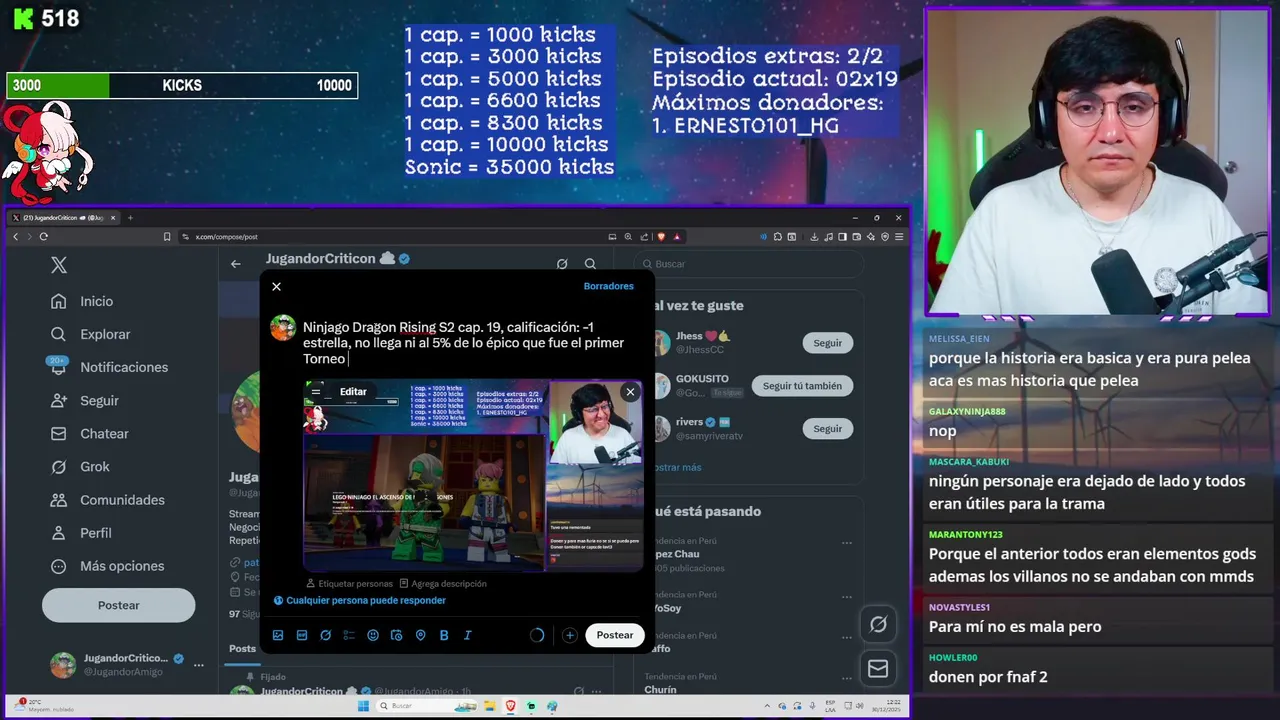
Task: Open more options for the YoSoy trend
Action: click(x=847, y=596)
